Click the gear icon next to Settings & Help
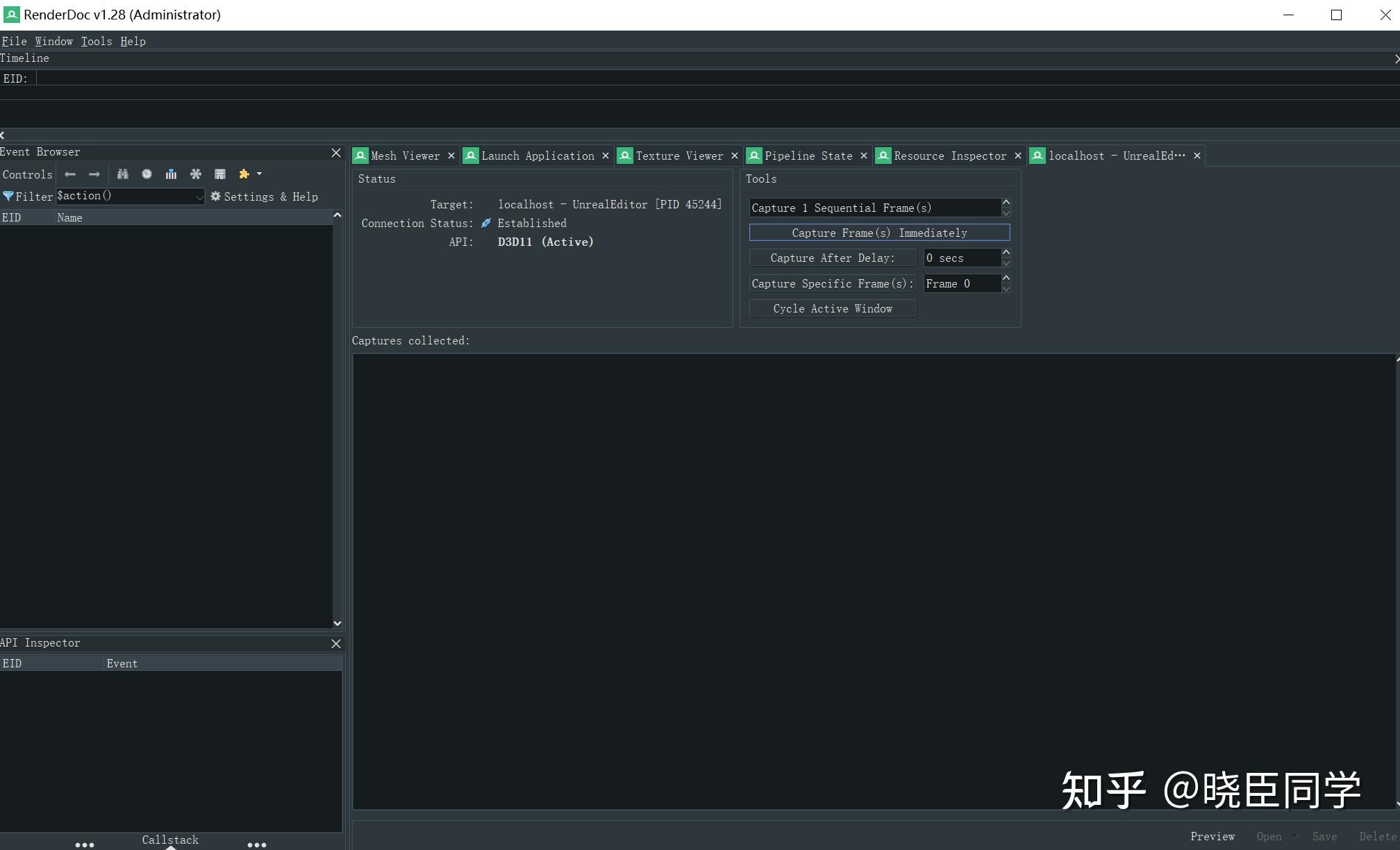 click(x=216, y=197)
